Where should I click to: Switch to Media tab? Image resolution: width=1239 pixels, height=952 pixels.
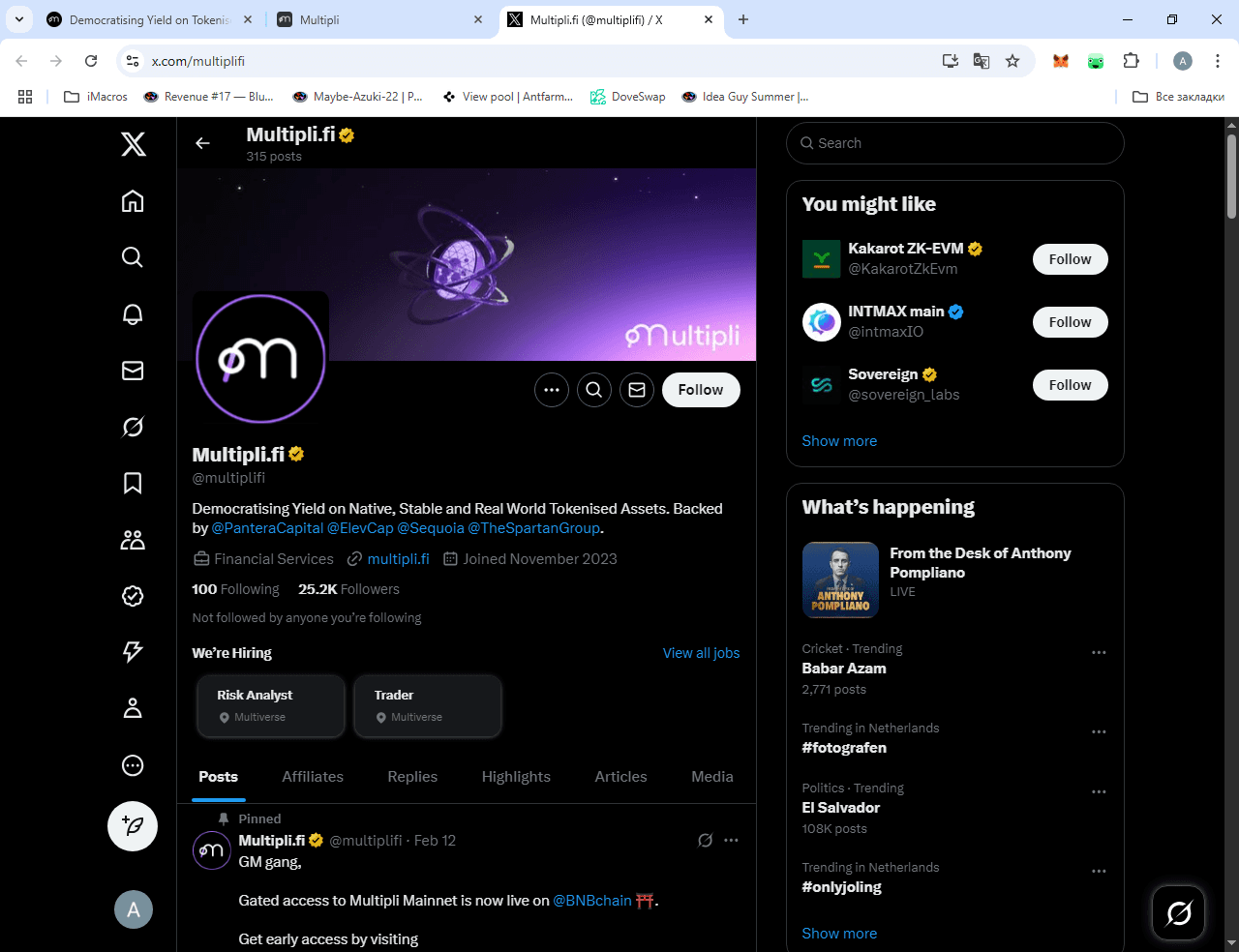(x=712, y=777)
